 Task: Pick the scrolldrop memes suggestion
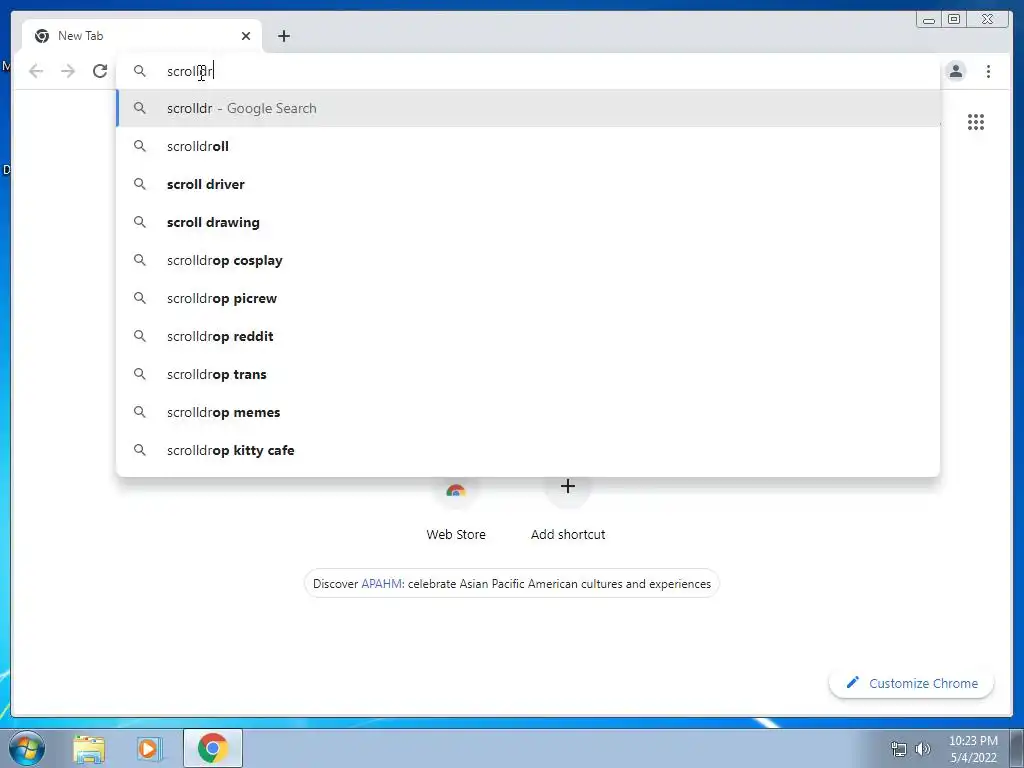[x=528, y=412]
